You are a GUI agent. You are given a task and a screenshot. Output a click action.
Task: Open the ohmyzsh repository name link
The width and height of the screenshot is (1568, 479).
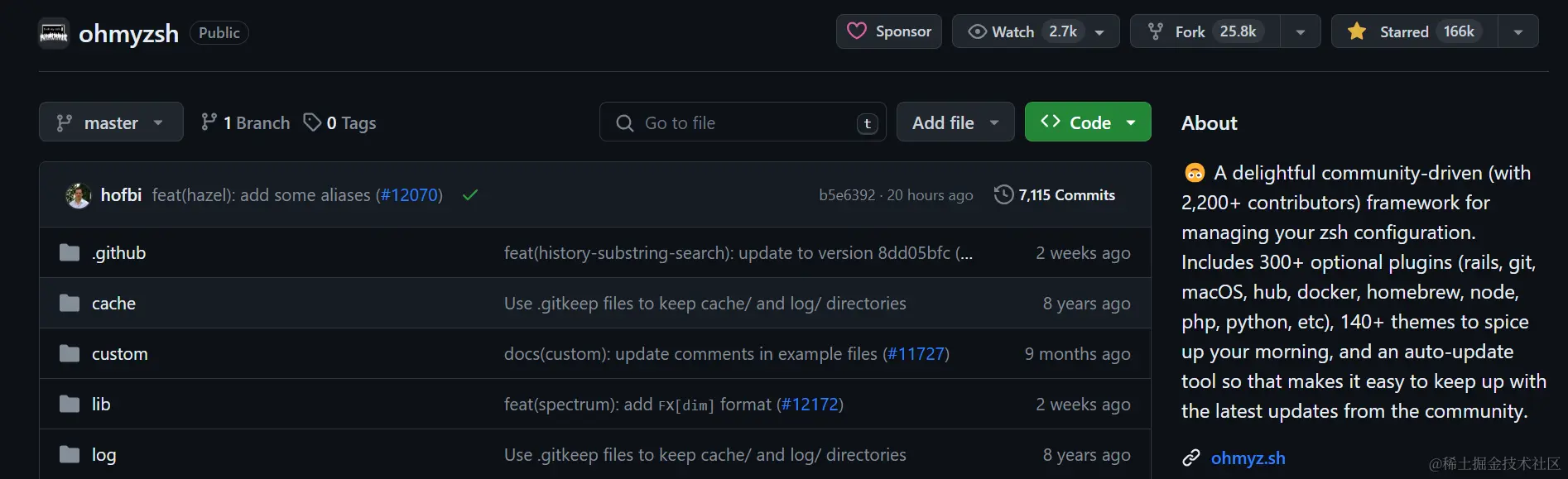click(128, 33)
